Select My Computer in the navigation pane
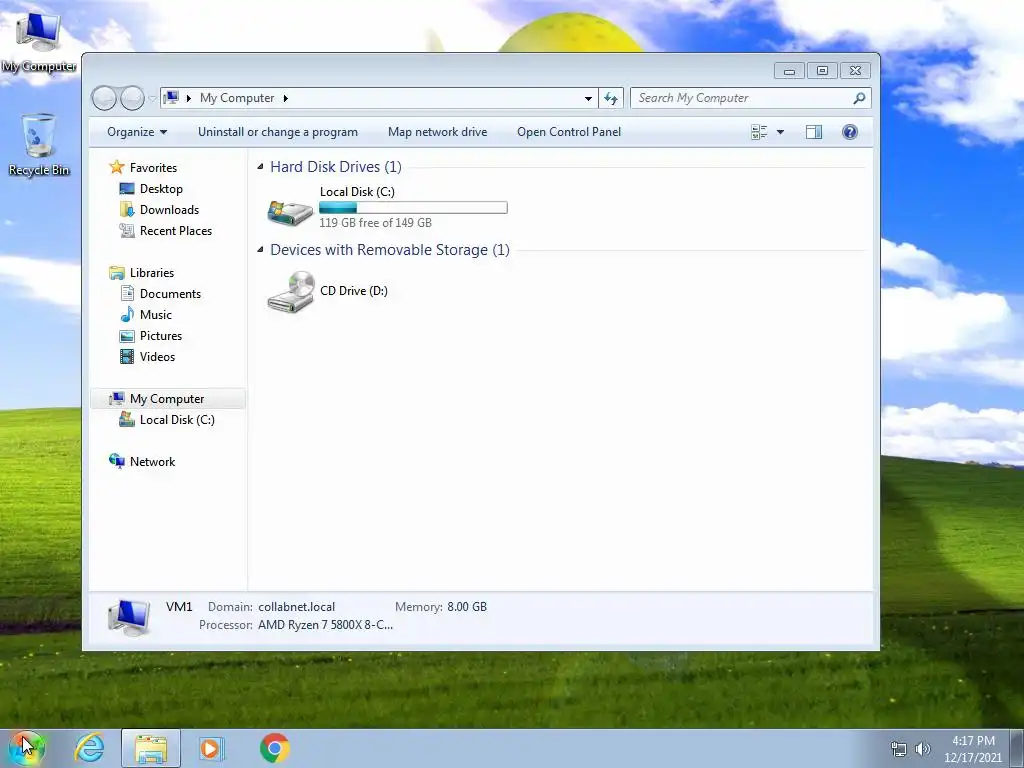Screen dimensions: 1024x768 pyautogui.click(x=167, y=399)
